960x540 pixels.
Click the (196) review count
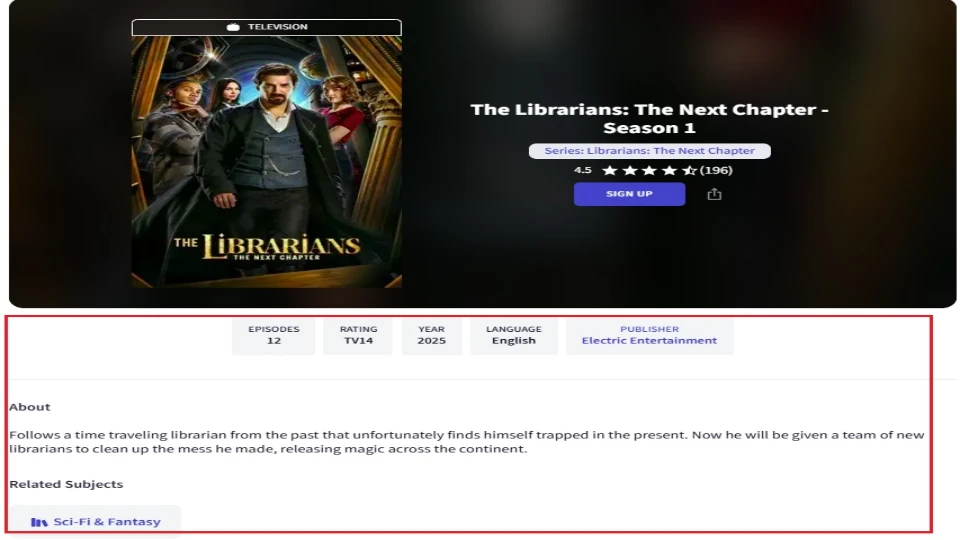[x=716, y=170]
